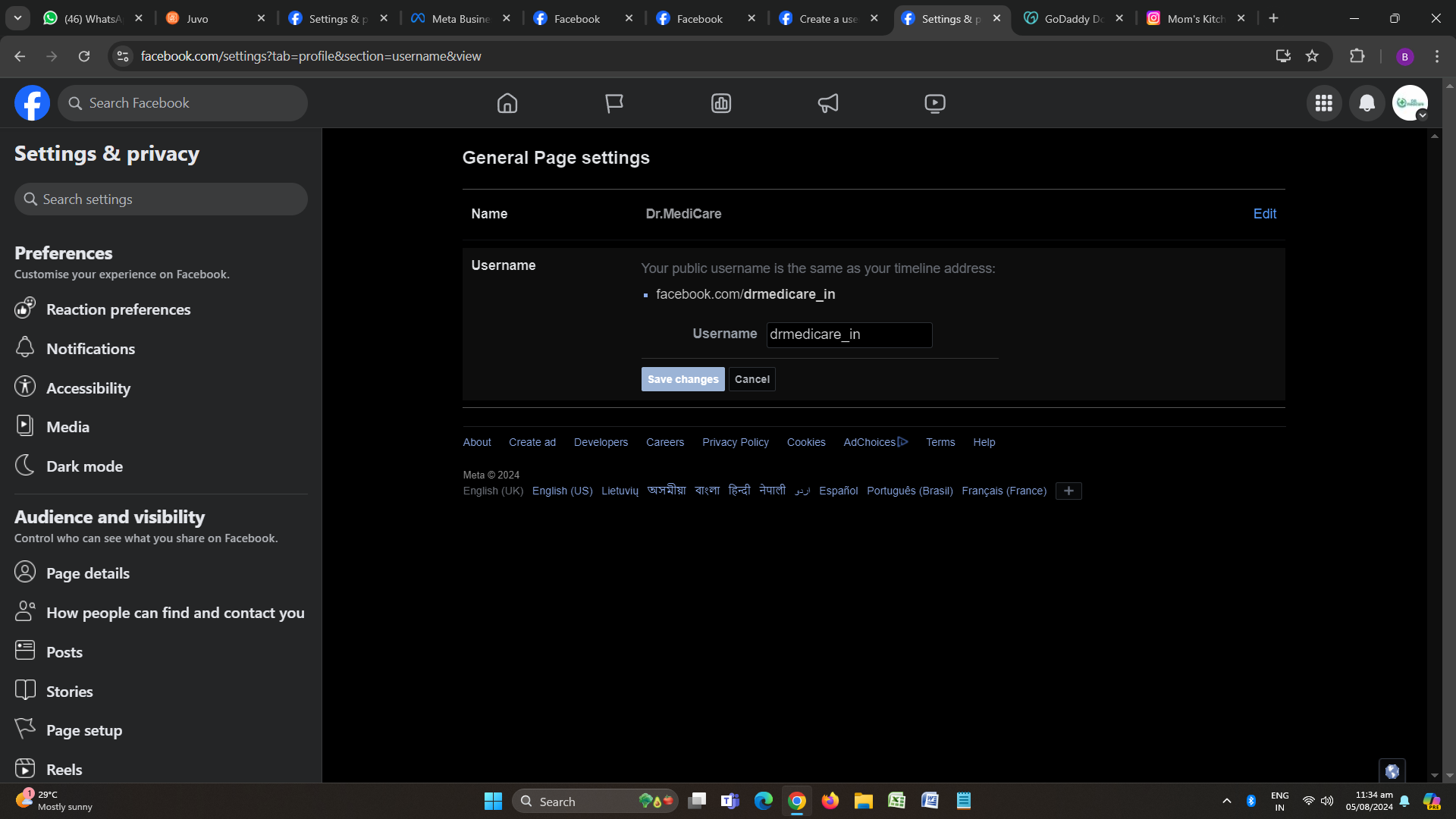Open Accessibility settings icon

click(25, 387)
